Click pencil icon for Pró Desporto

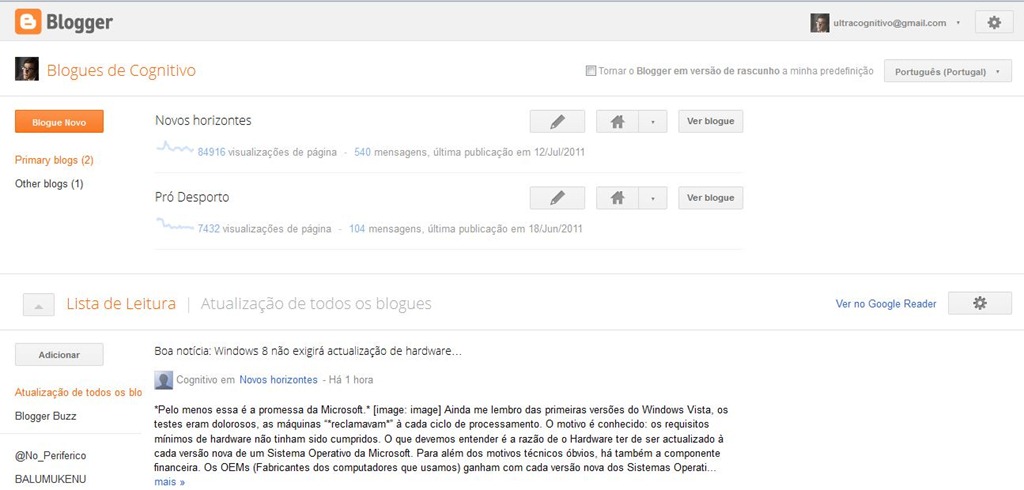coord(557,198)
